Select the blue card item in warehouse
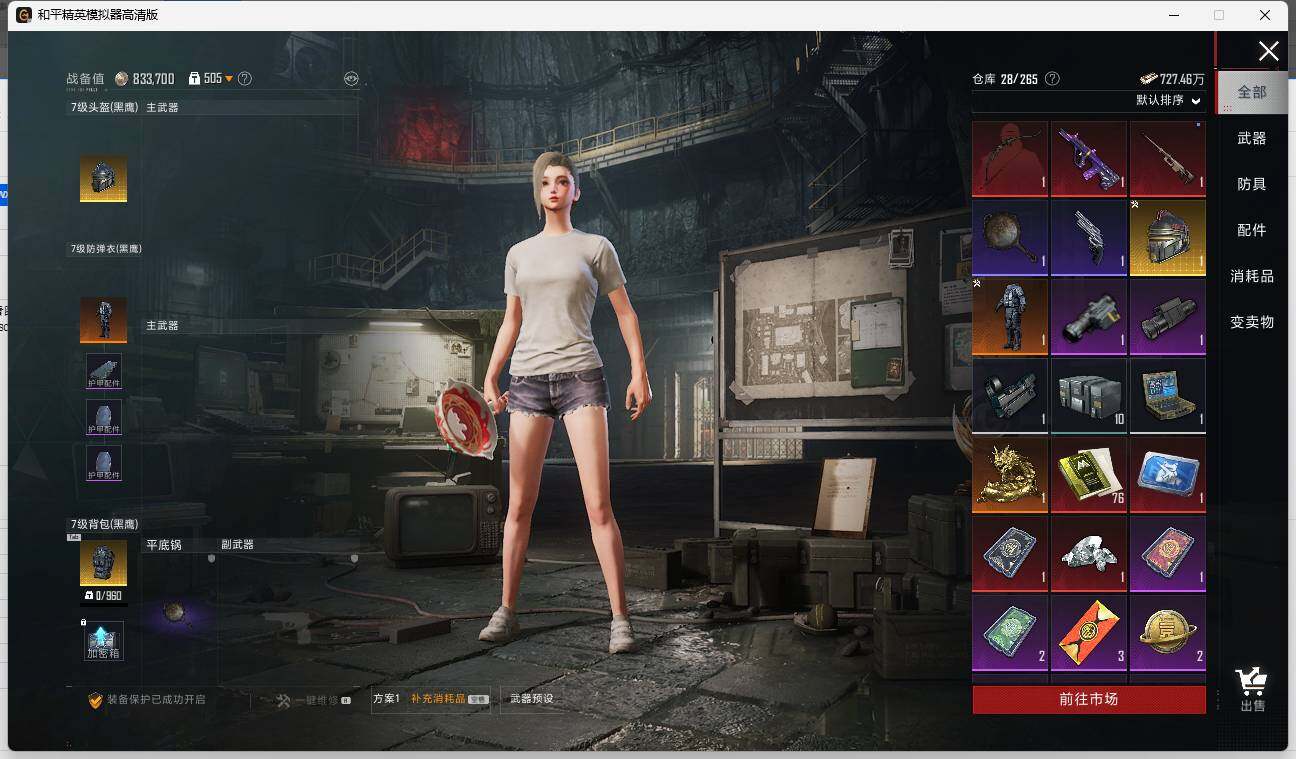The image size is (1296, 759). [x=1168, y=475]
